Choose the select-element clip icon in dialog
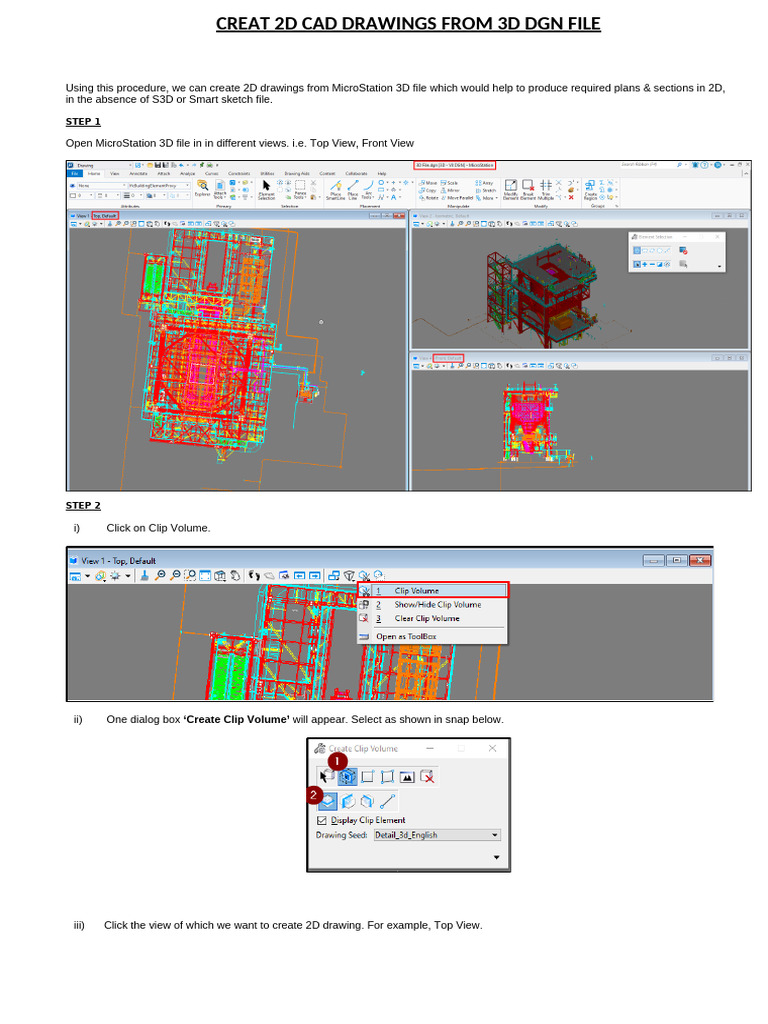The height and width of the screenshot is (1024, 768). coord(327,776)
